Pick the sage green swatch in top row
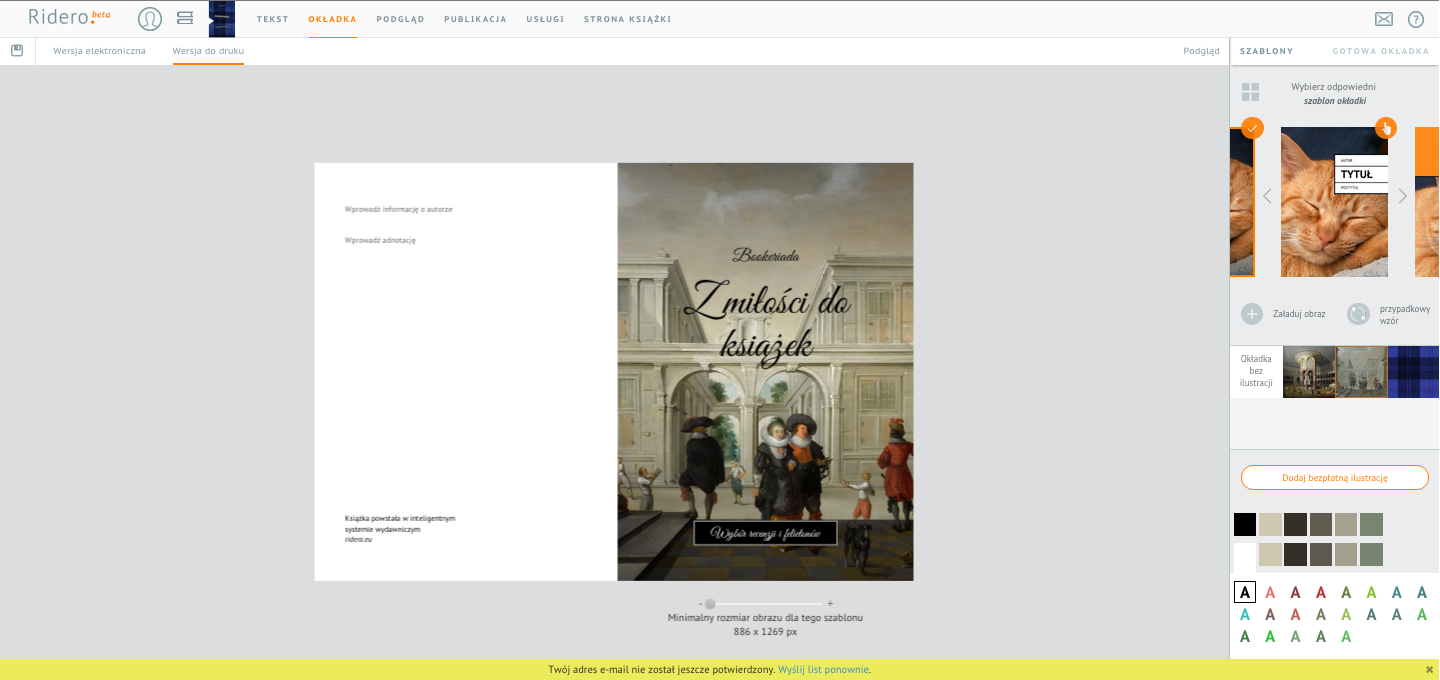The image size is (1440, 680). [1371, 525]
